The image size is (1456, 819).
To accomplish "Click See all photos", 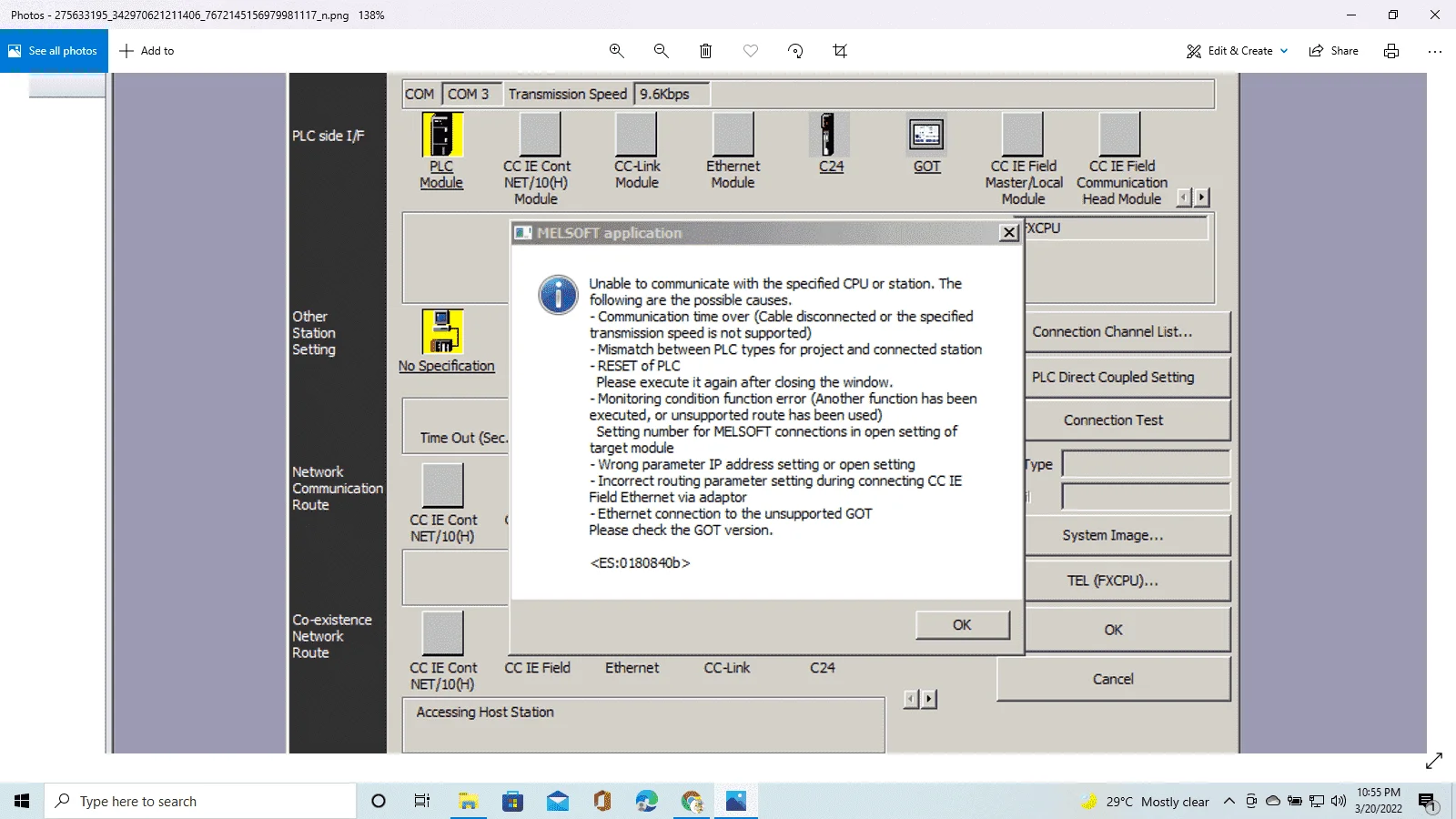I will [x=54, y=51].
